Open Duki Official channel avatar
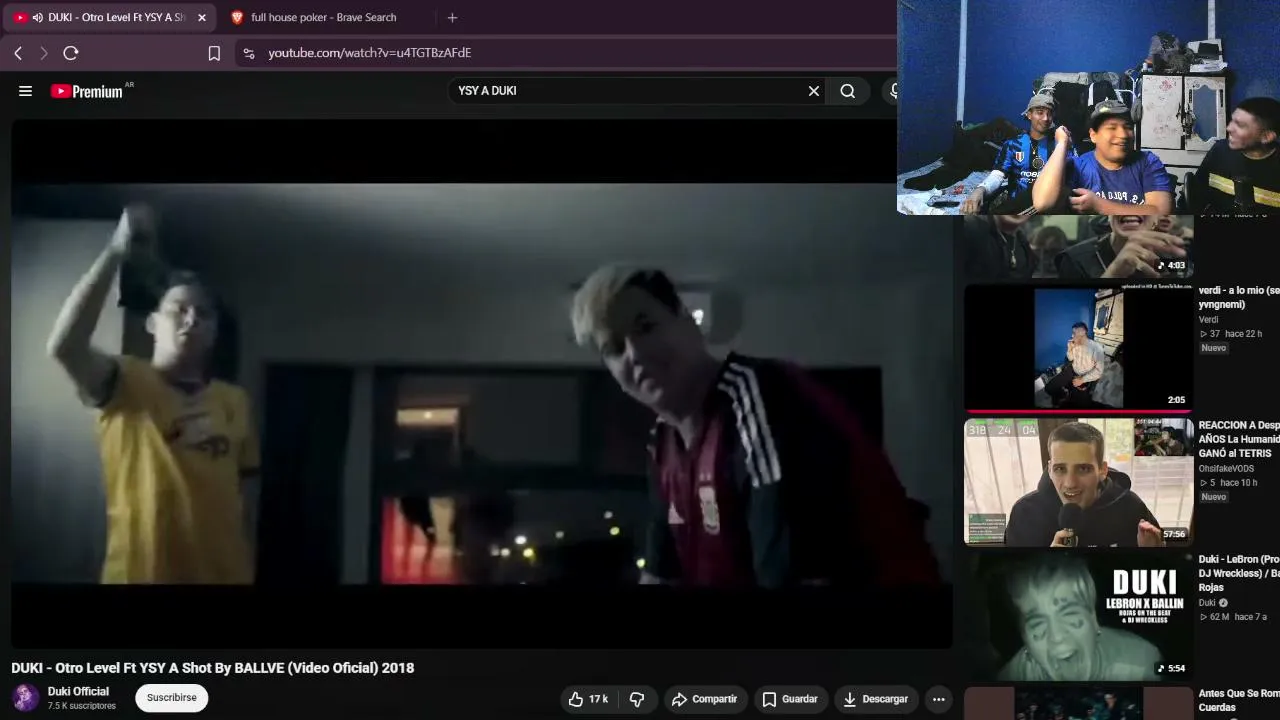 point(26,697)
